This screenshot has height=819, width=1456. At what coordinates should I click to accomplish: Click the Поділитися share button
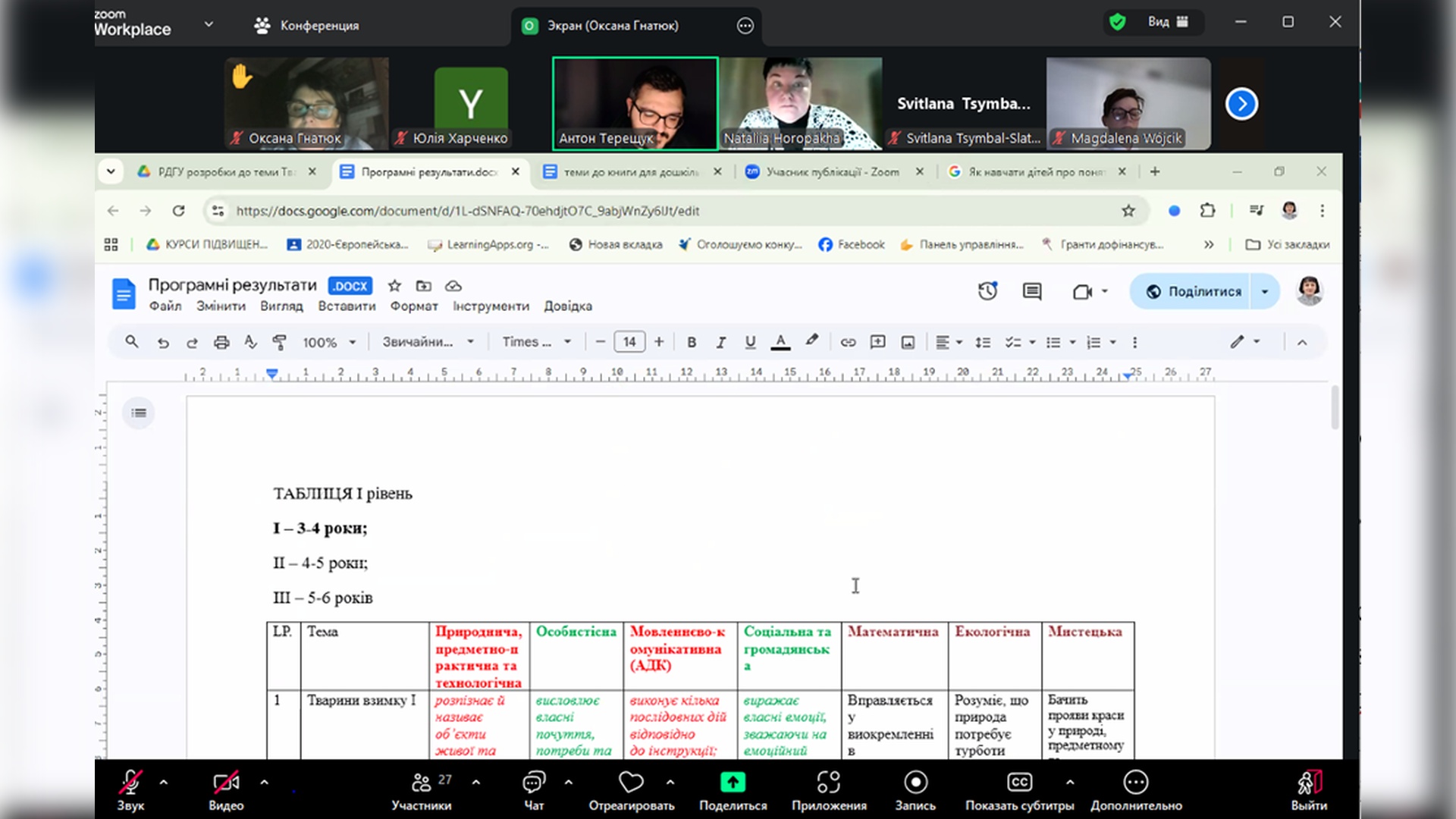[1194, 291]
